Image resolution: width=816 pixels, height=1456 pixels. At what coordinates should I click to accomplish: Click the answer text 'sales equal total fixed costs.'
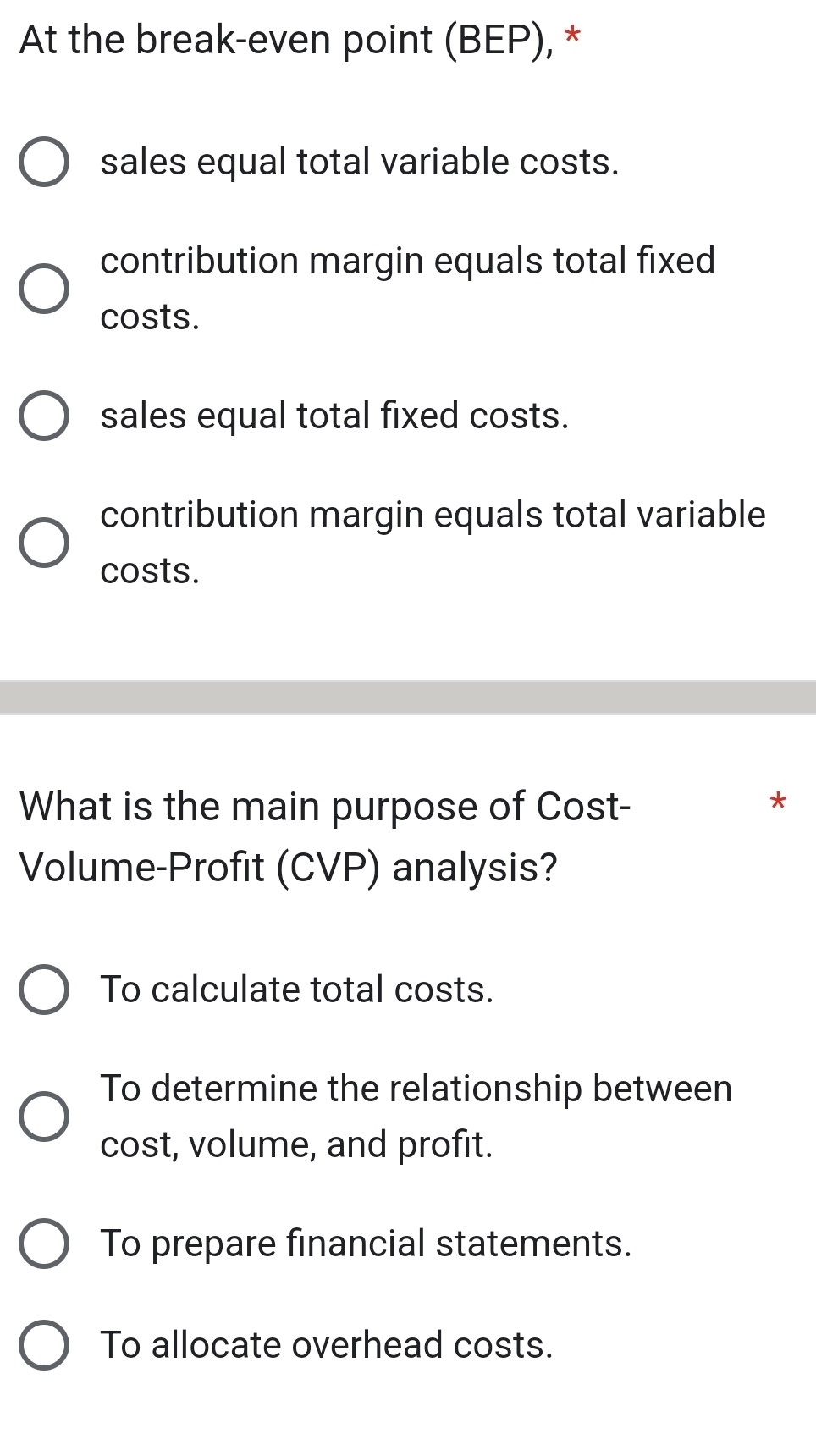tap(334, 416)
